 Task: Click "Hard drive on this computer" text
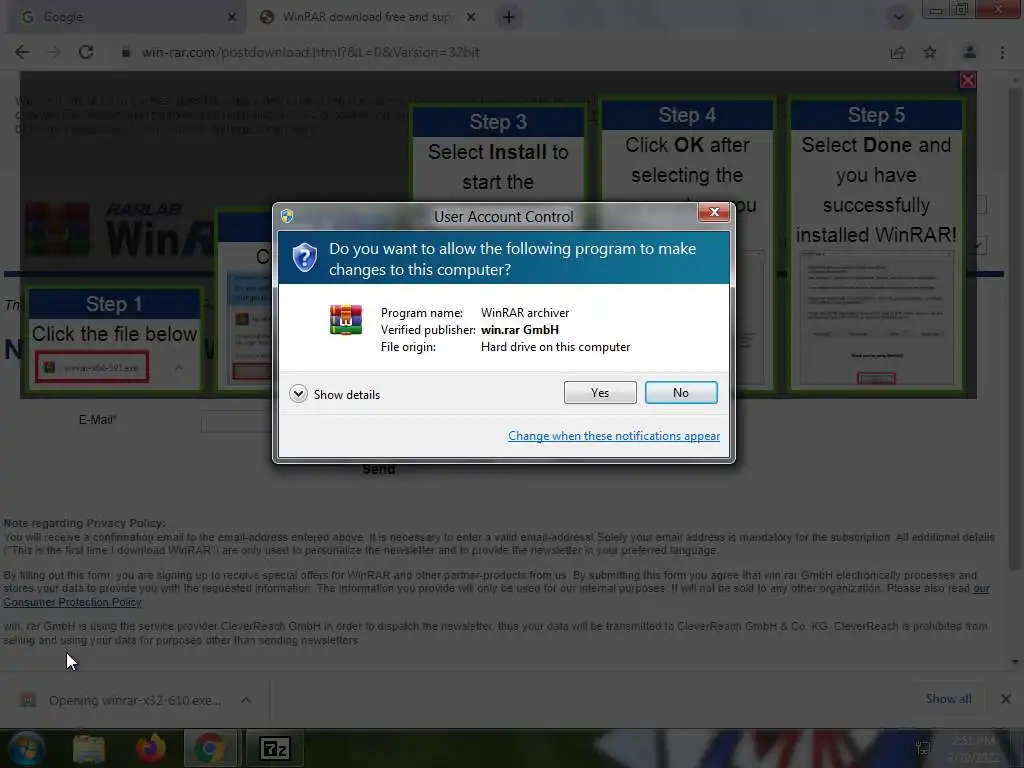555,347
